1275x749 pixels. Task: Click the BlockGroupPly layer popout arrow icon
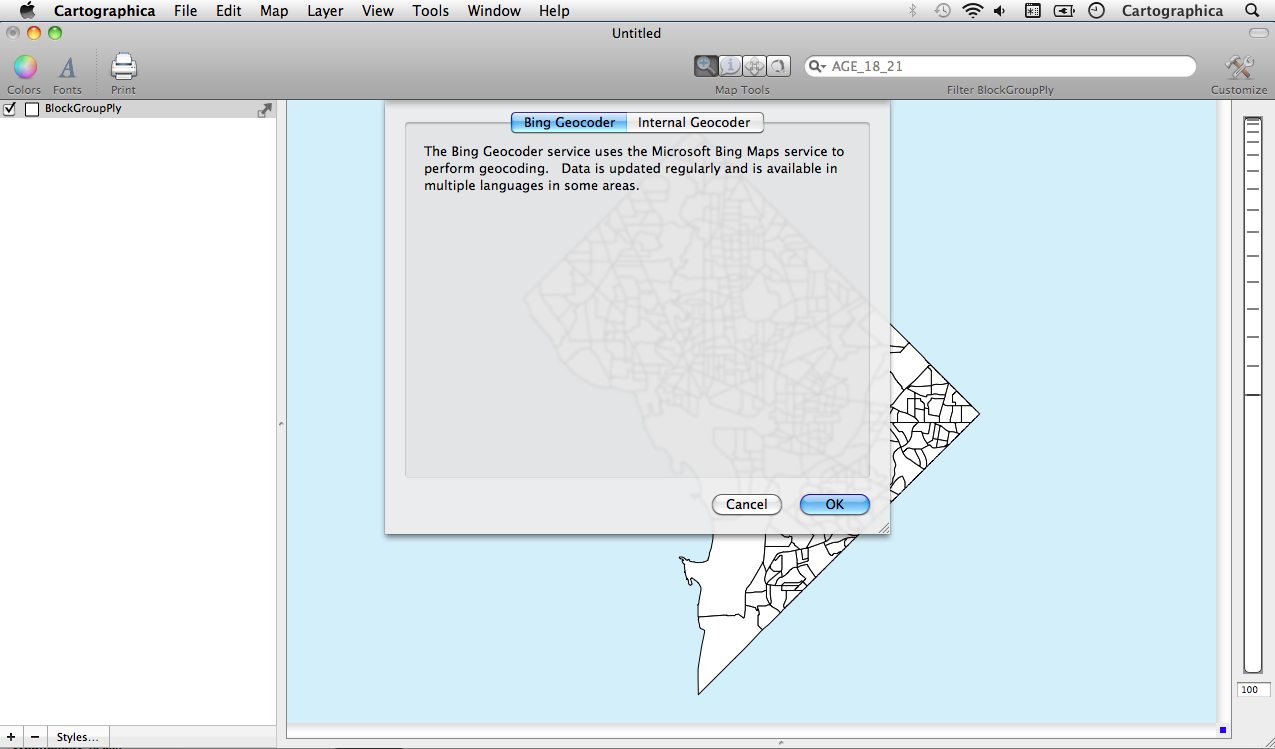[x=264, y=110]
